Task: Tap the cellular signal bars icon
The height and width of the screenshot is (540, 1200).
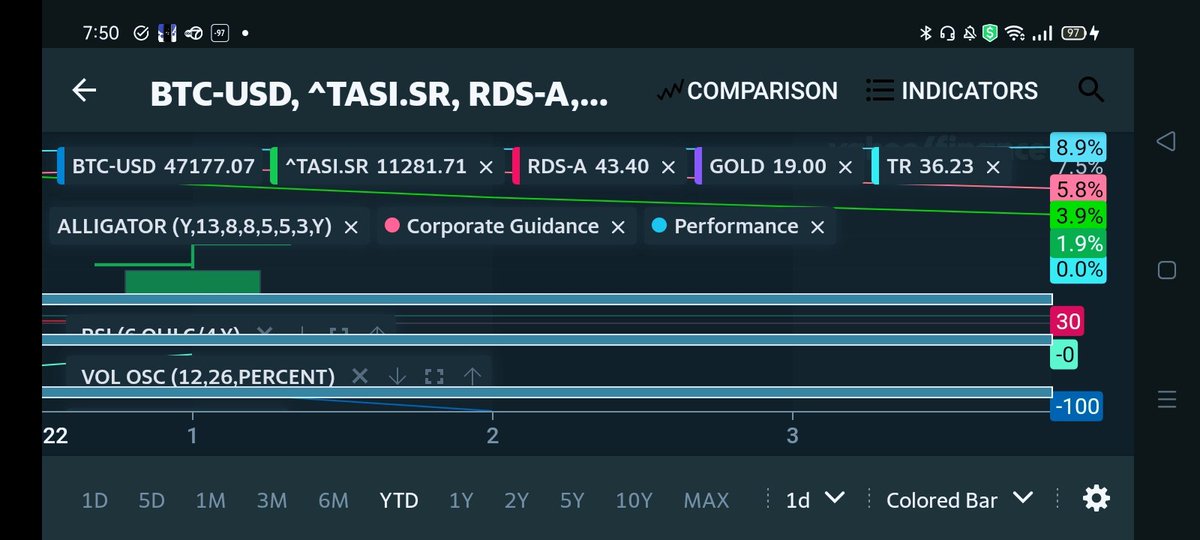Action: click(x=1042, y=33)
